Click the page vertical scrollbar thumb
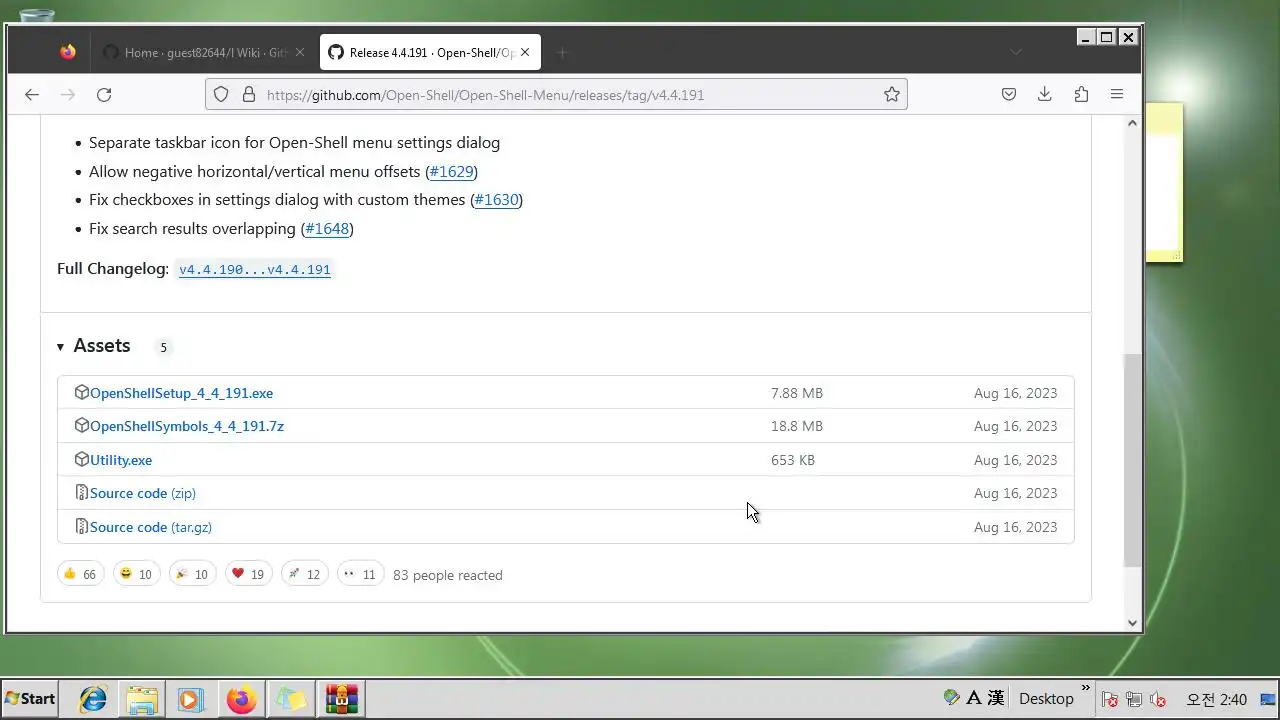Screen dimensions: 1280x720 coord(1132,460)
